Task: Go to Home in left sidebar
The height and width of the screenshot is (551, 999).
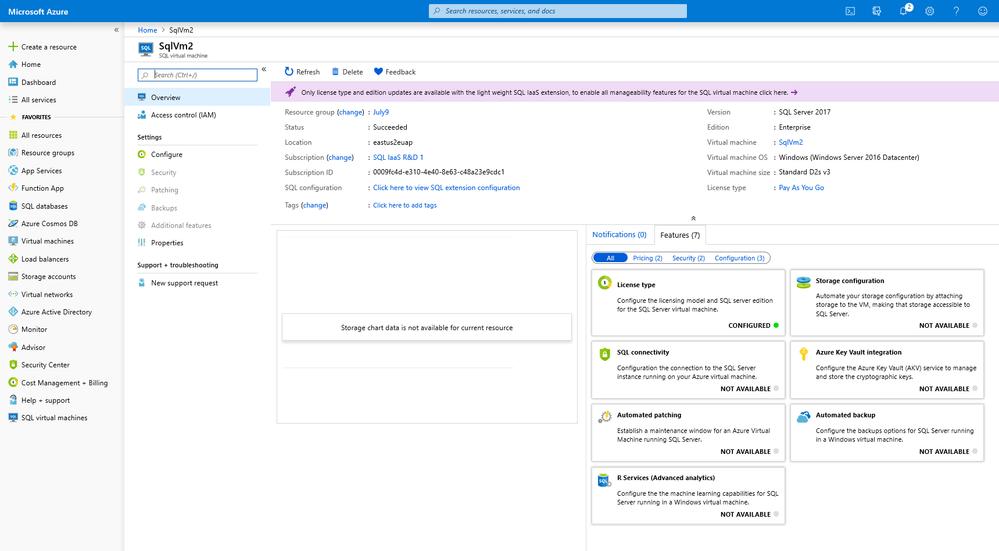Action: [31, 64]
